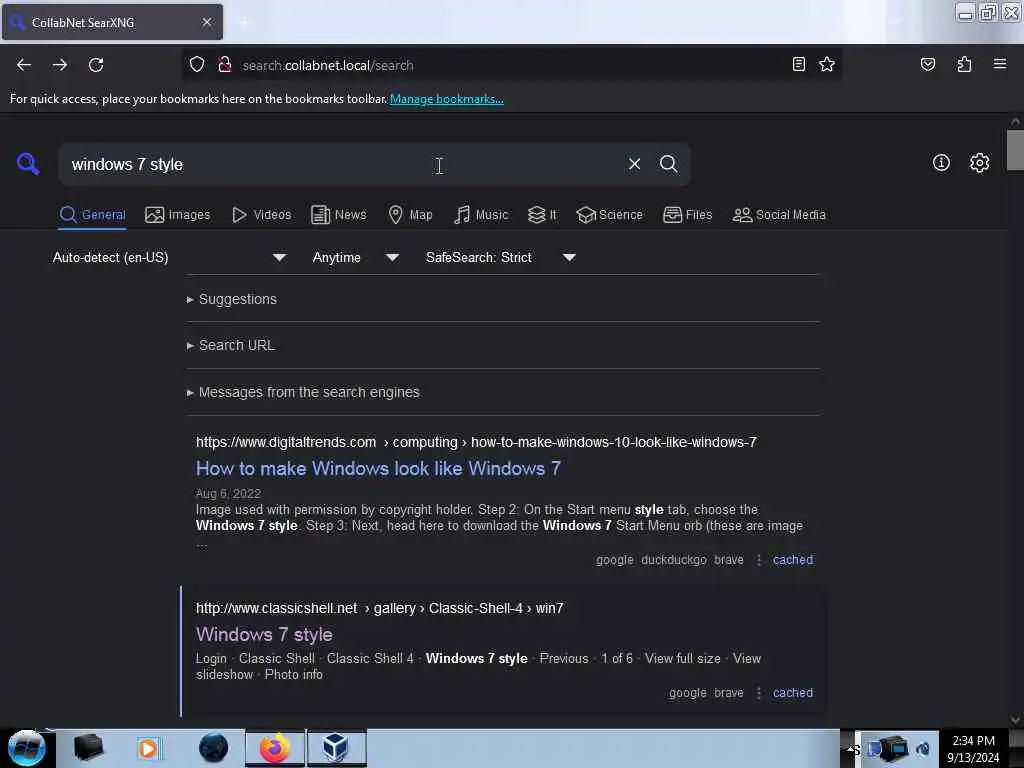Open cached version of classicshell result
This screenshot has height=768, width=1024.
point(793,693)
